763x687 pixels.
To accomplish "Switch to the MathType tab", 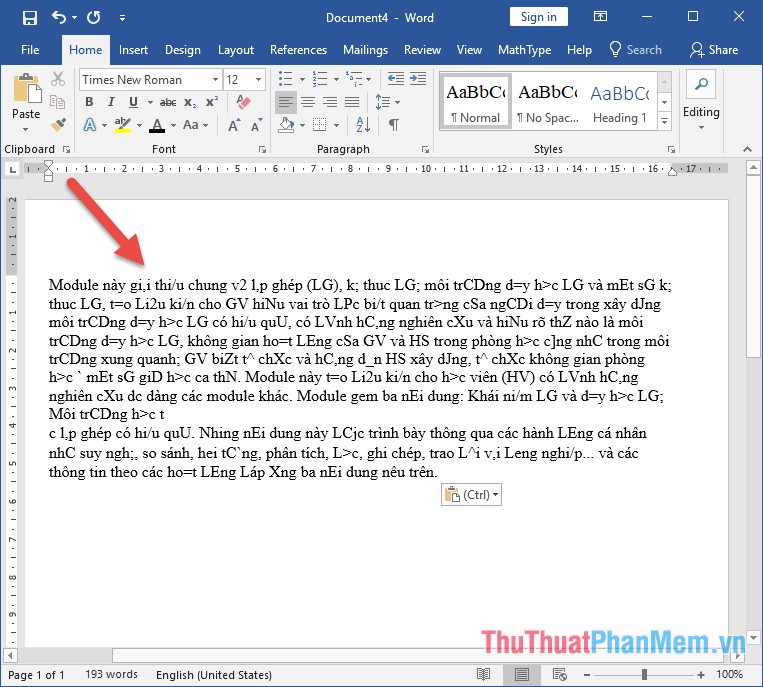I will pyautogui.click(x=524, y=50).
